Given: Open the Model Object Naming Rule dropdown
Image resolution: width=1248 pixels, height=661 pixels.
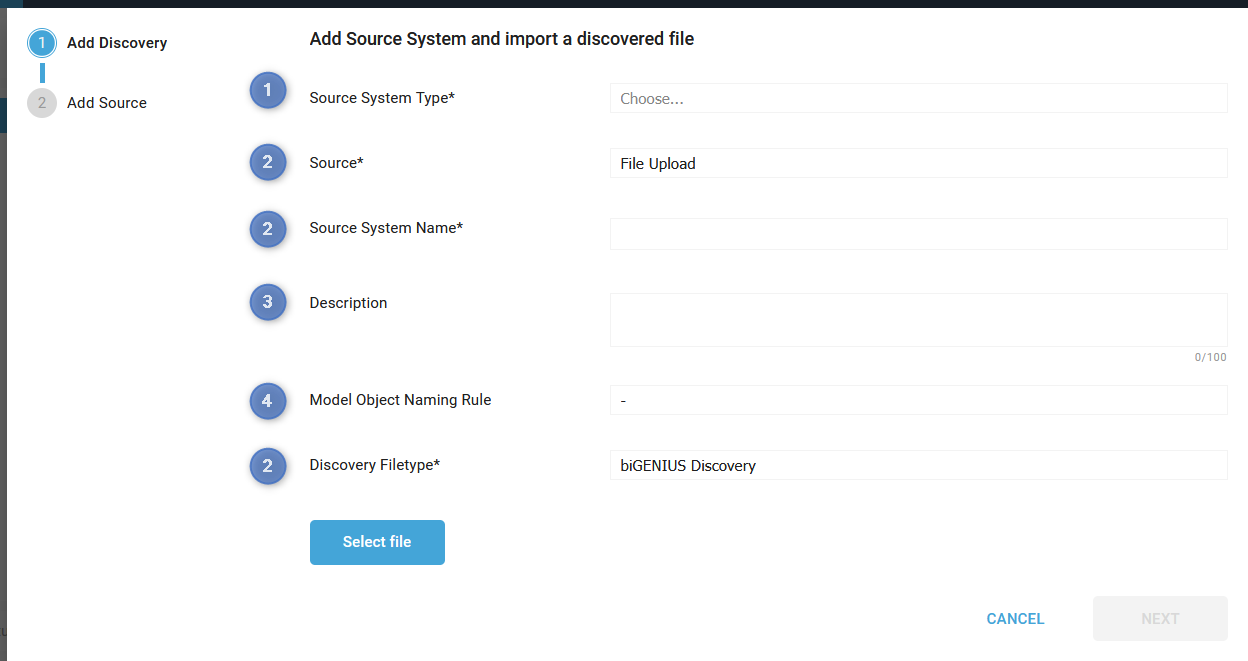Looking at the screenshot, I should point(918,401).
